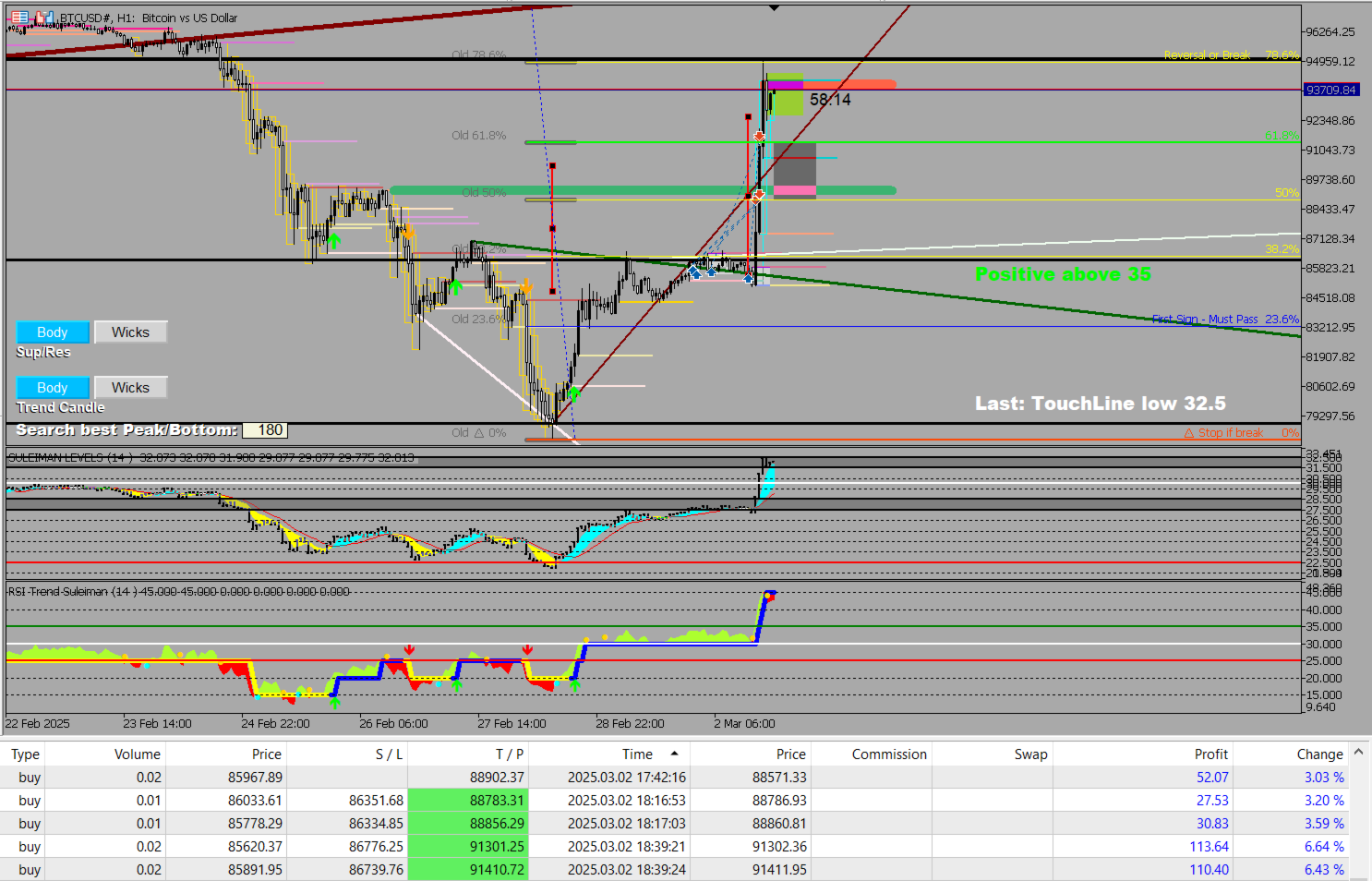Sort trades by the Profit column header
1372x881 pixels.
coord(1210,754)
